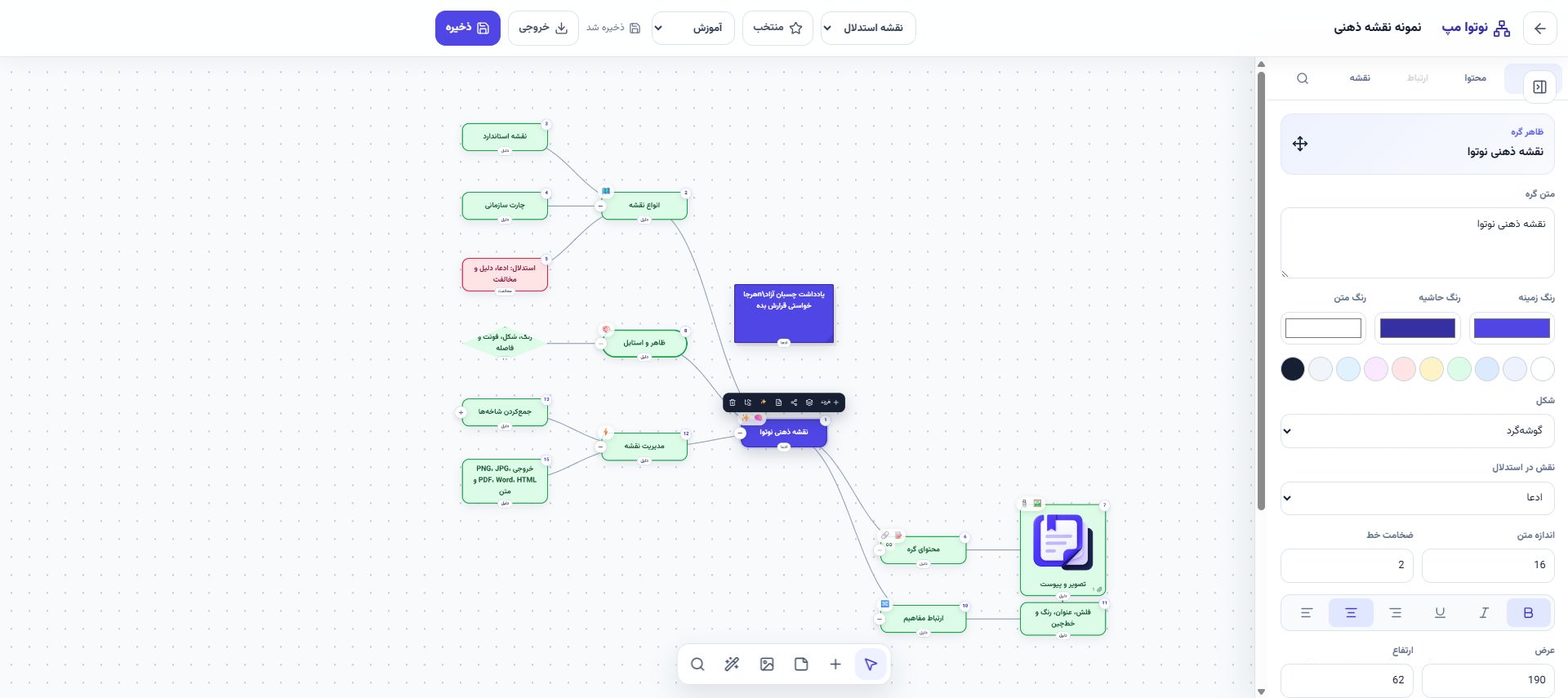Collapse the انواع نقشه node children
Image resolution: width=1568 pixels, height=698 pixels.
(600, 207)
